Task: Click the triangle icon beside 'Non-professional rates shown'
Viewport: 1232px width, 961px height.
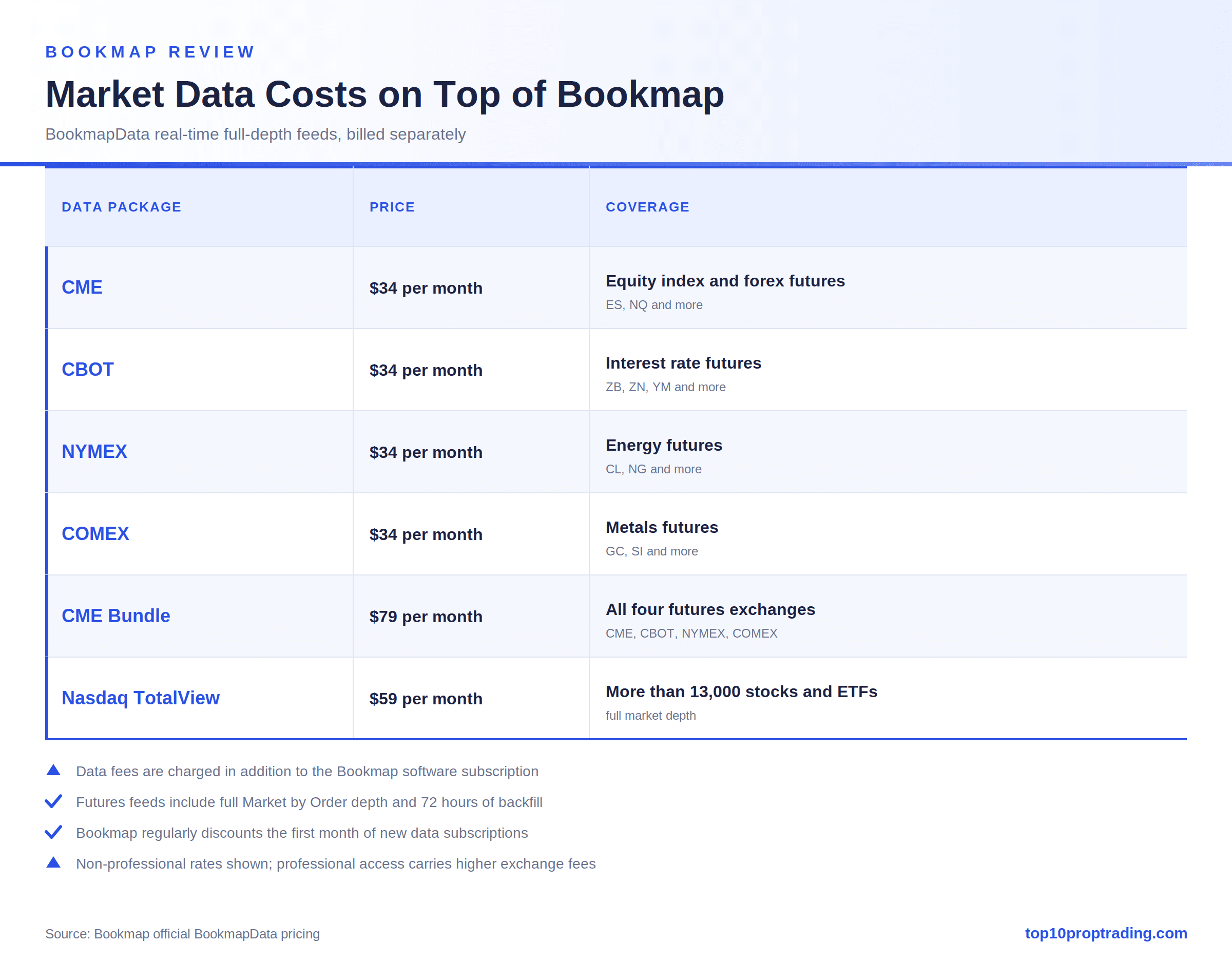Action: pos(53,863)
